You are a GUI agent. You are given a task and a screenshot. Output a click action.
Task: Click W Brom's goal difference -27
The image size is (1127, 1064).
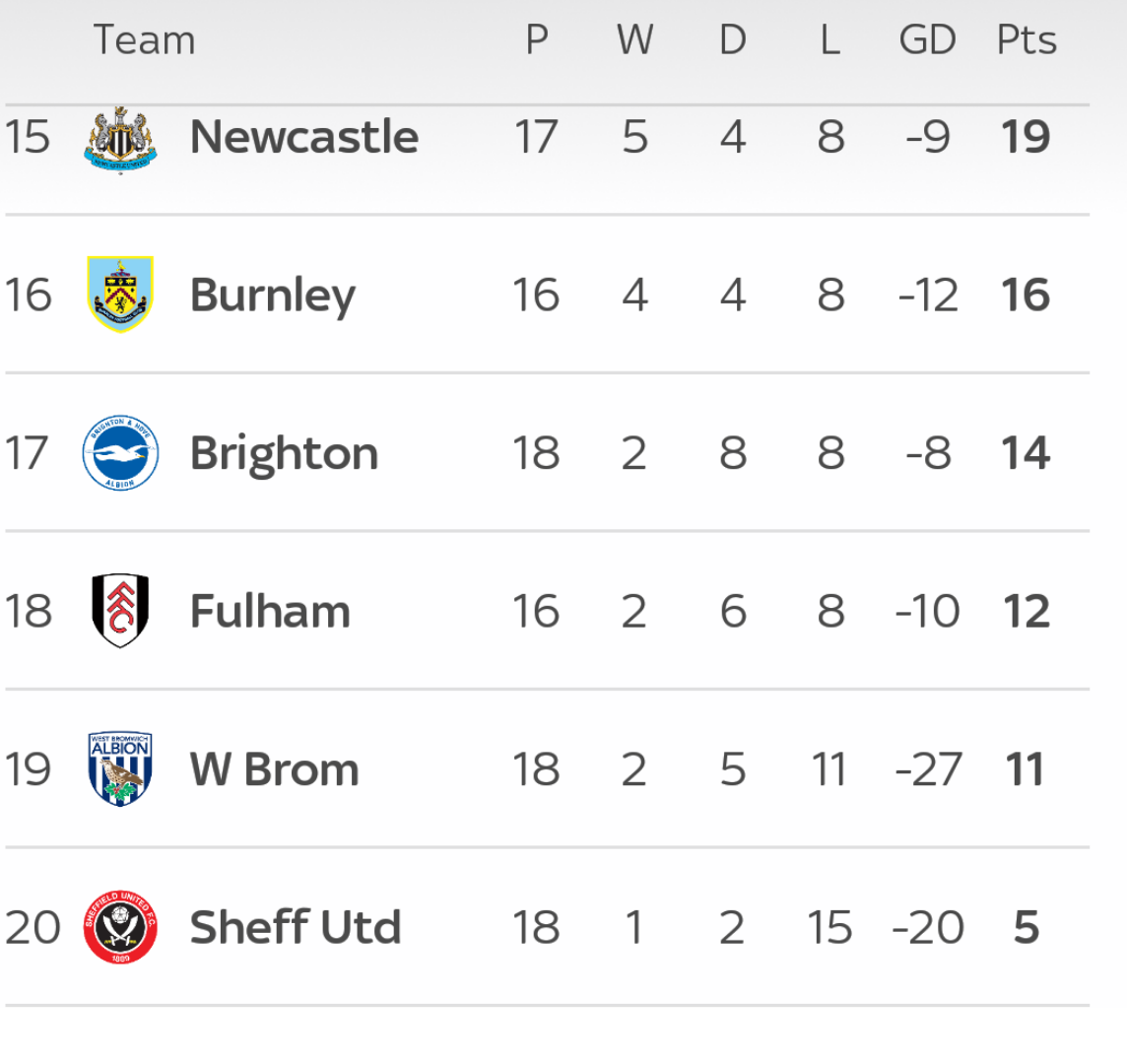(928, 769)
